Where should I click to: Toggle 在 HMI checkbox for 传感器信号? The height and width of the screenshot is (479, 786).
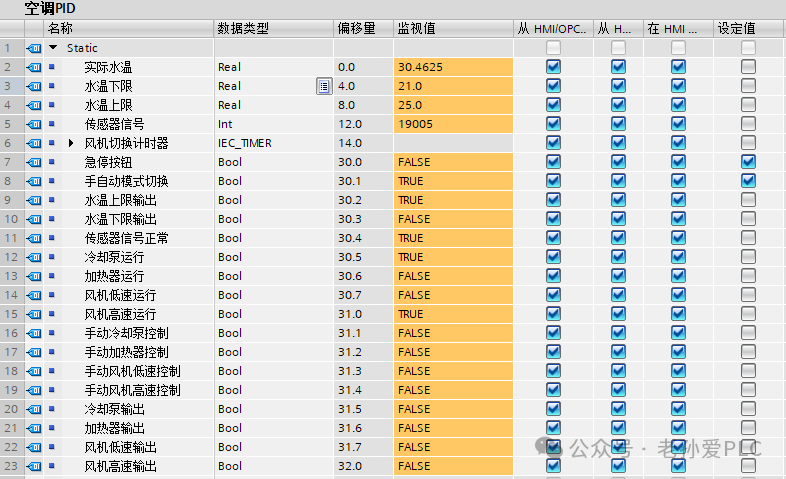(x=678, y=124)
